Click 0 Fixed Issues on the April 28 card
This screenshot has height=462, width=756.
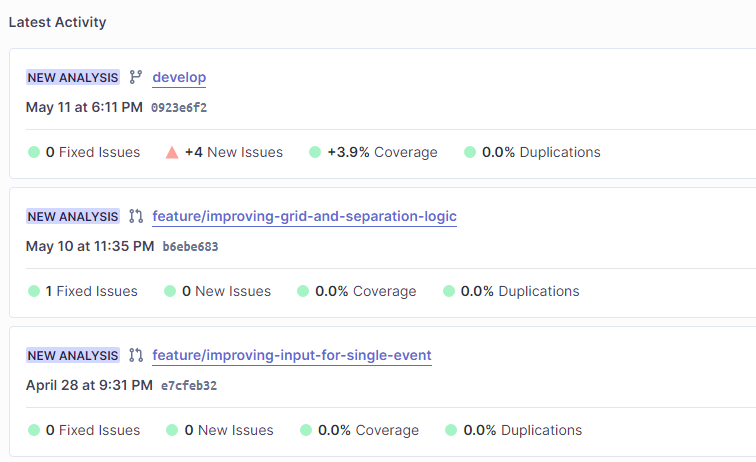[x=93, y=430]
